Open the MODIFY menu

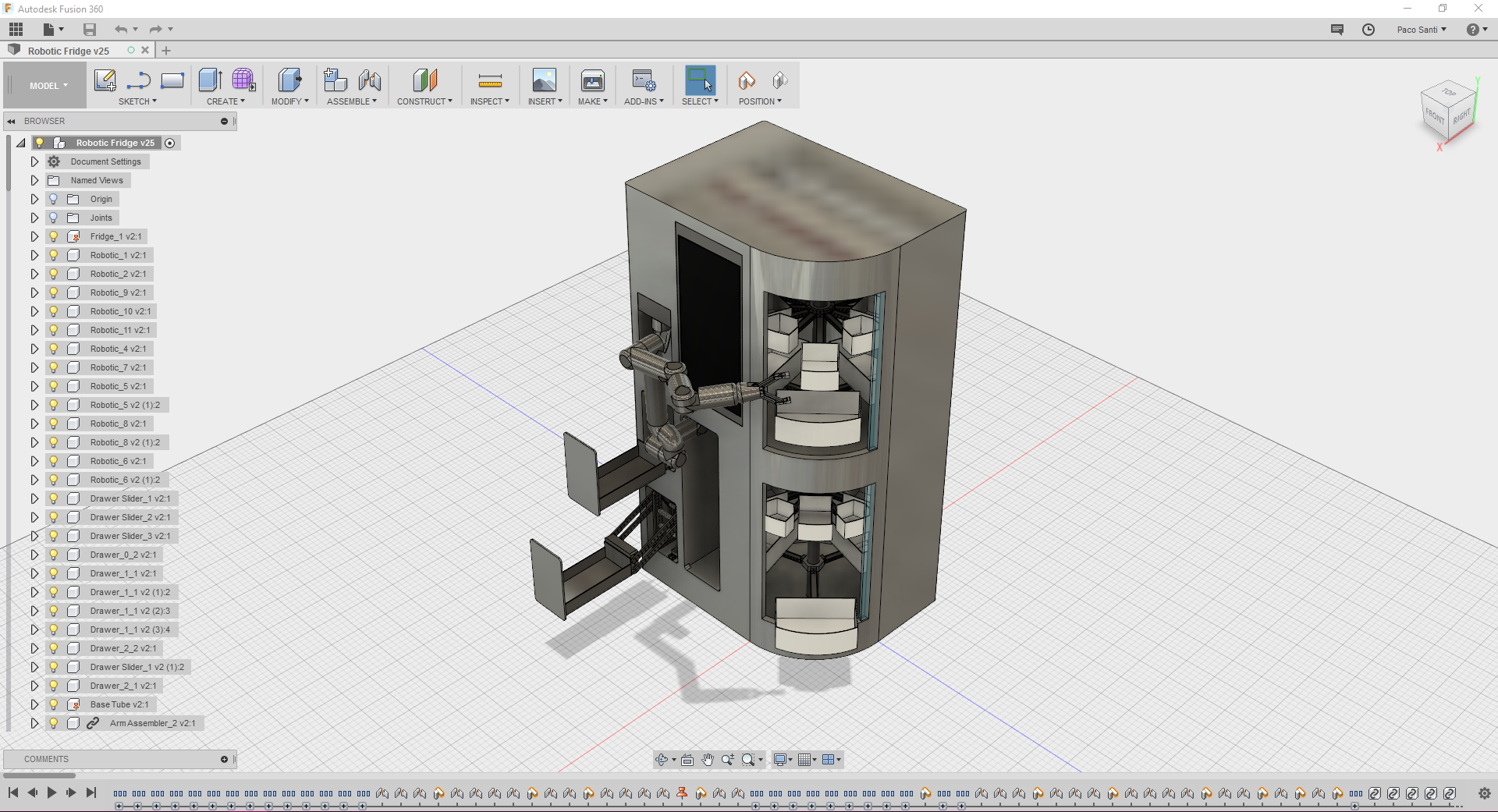(289, 101)
